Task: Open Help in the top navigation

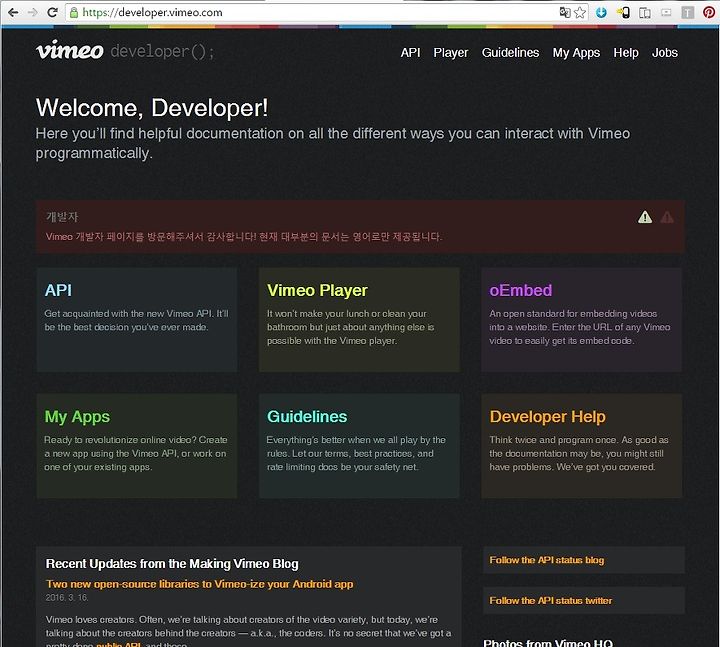Action: [626, 53]
